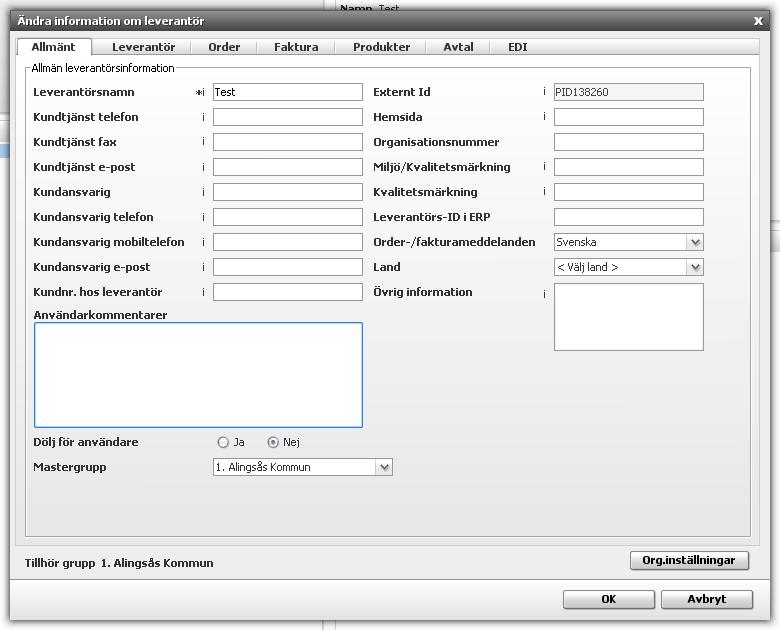Click info icon beside Kundtjänst fax
Viewport: 780px width, 630px height.
pos(203,142)
